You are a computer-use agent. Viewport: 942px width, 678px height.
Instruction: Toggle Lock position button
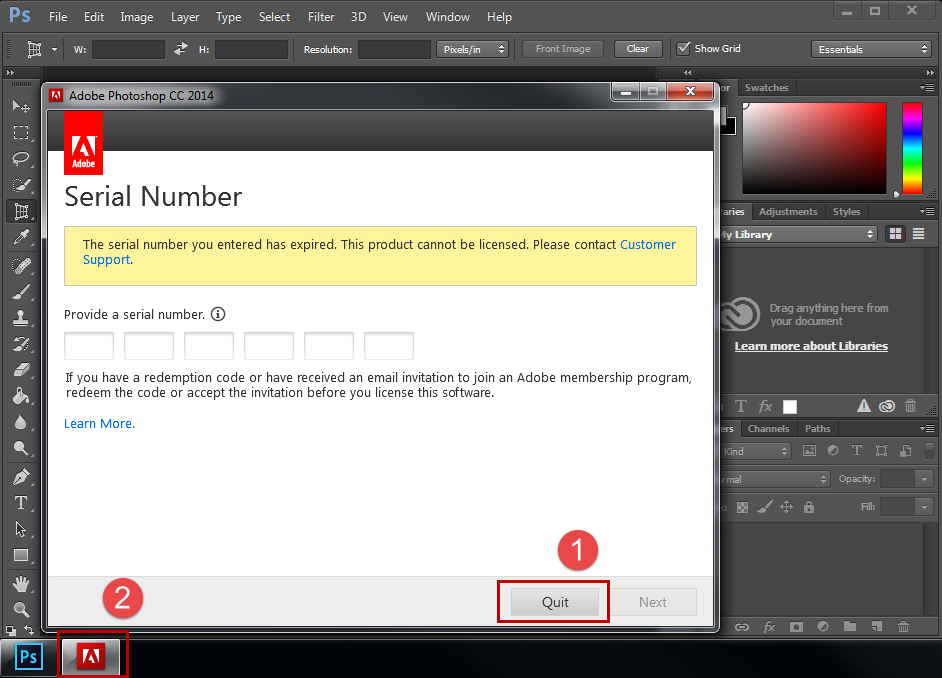pos(786,507)
